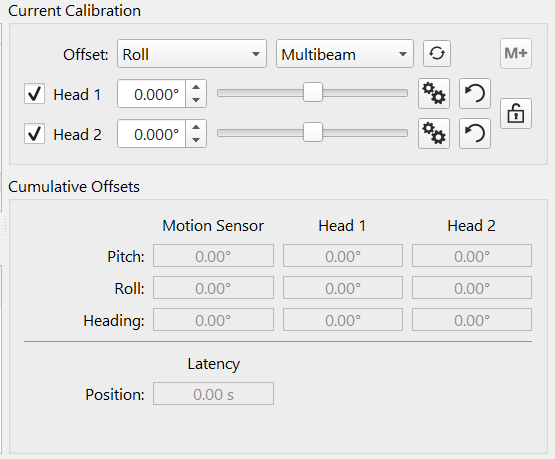Screen dimensions: 555x459
Task: Click the Head 2 angle input field
Action: 151,134
